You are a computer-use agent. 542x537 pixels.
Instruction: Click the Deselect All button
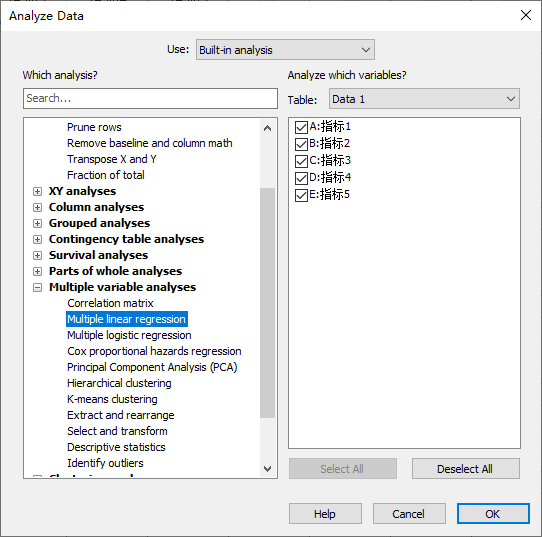(x=465, y=469)
